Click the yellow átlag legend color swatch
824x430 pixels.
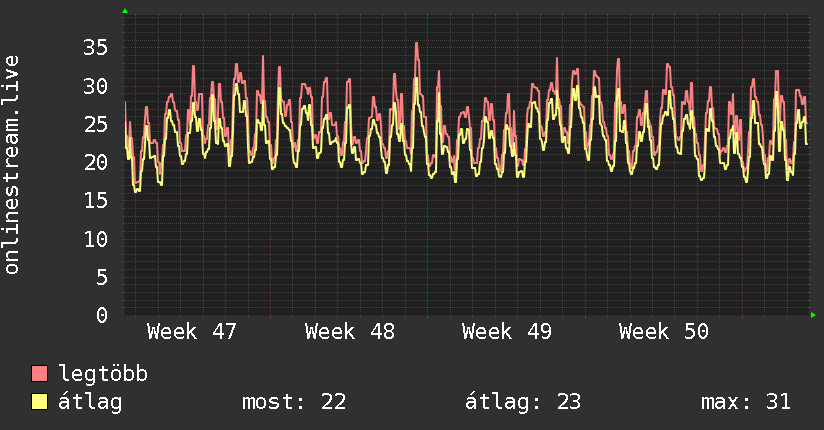pos(40,402)
